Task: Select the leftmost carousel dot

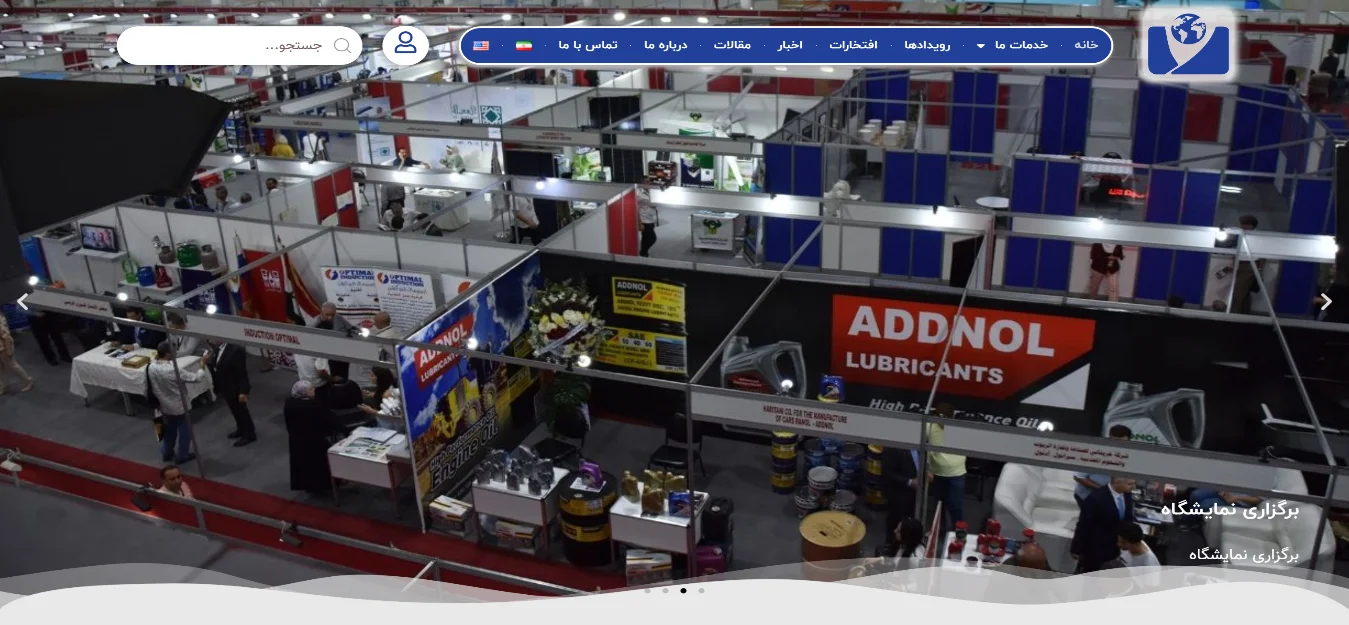Action: [647, 591]
